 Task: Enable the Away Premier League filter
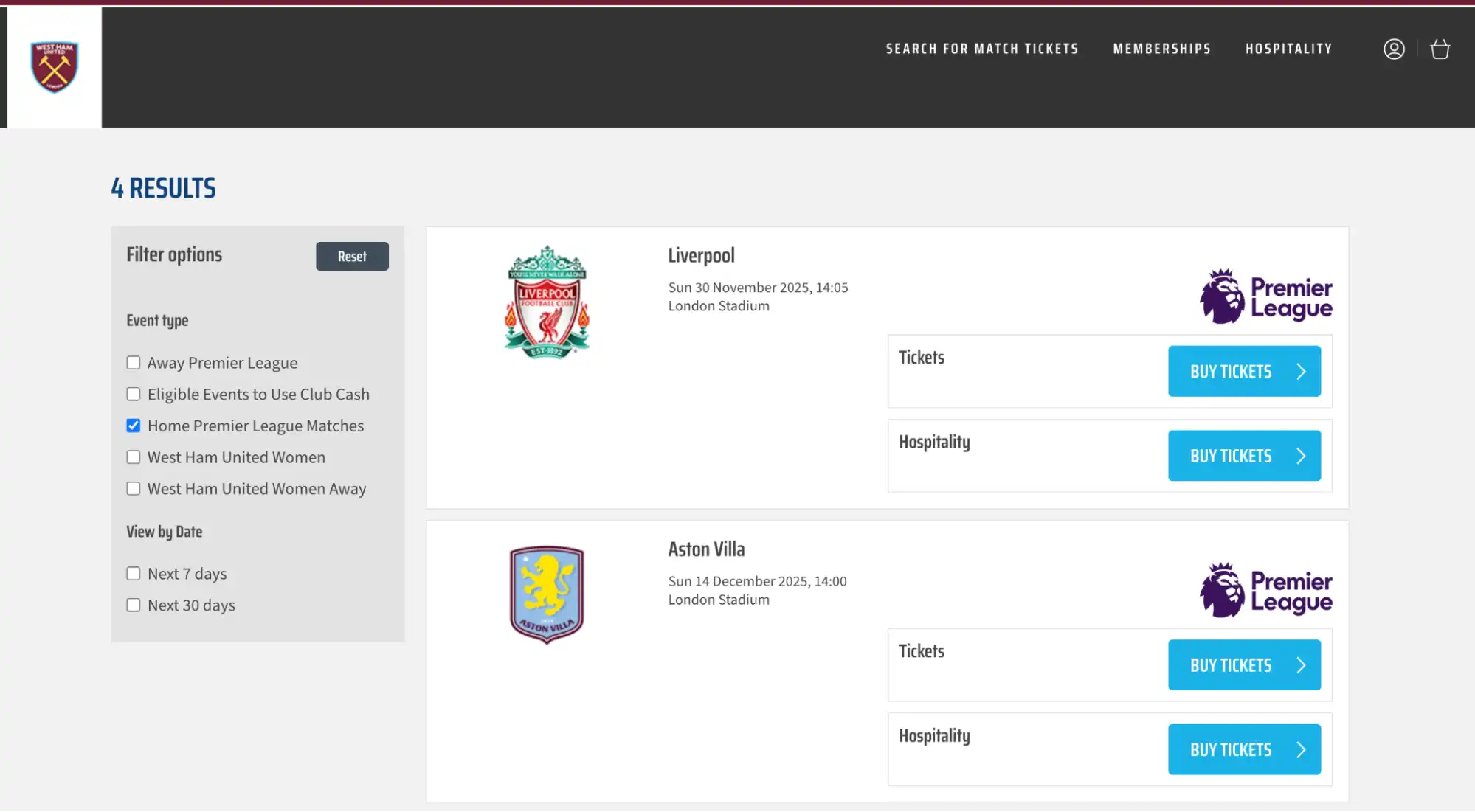pos(133,362)
